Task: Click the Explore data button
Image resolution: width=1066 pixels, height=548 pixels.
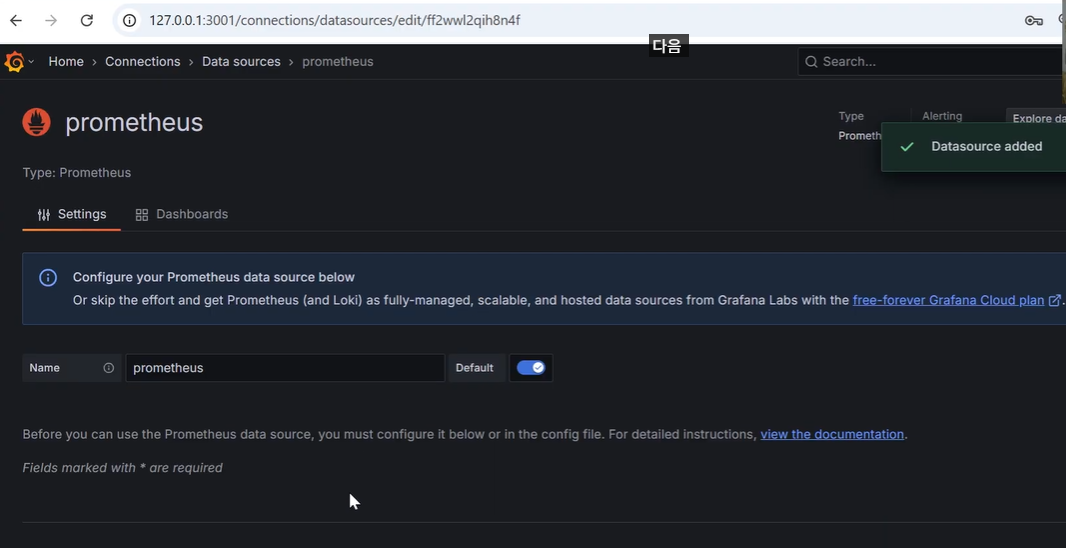Action: click(x=1036, y=117)
